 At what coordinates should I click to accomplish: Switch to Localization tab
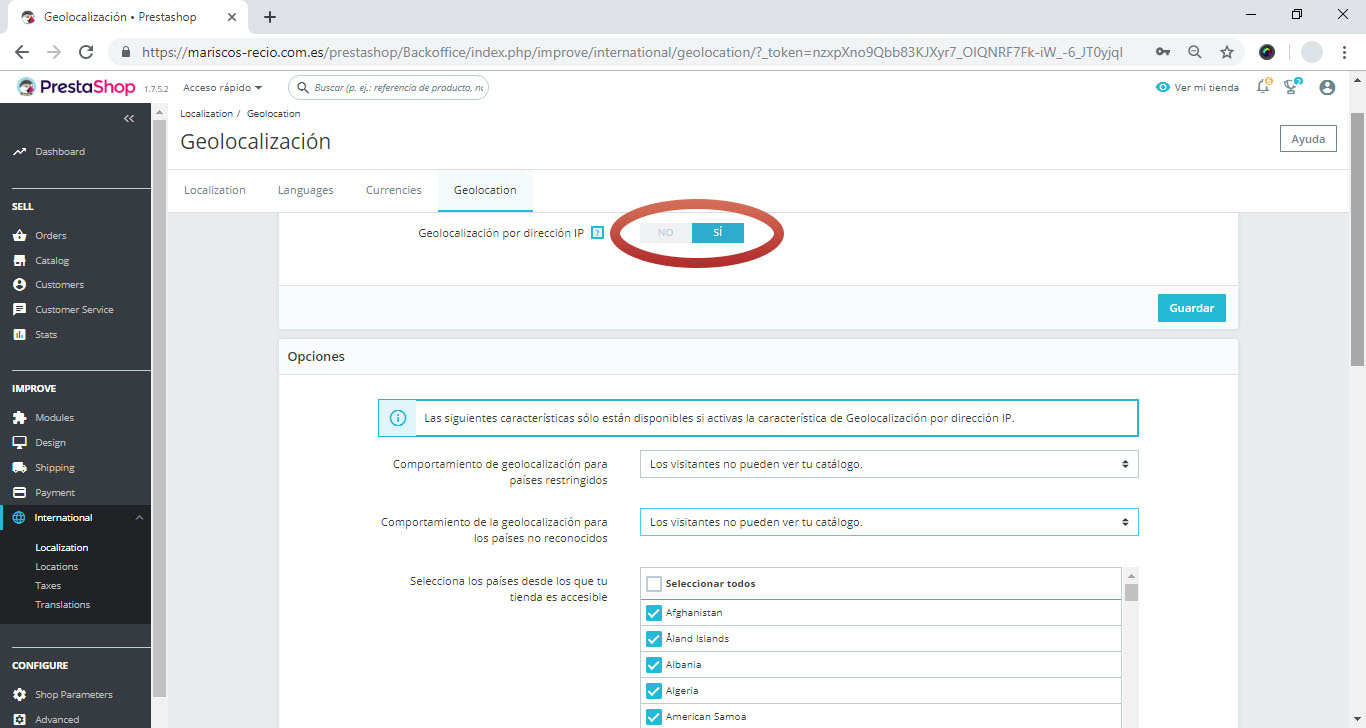[x=215, y=190]
